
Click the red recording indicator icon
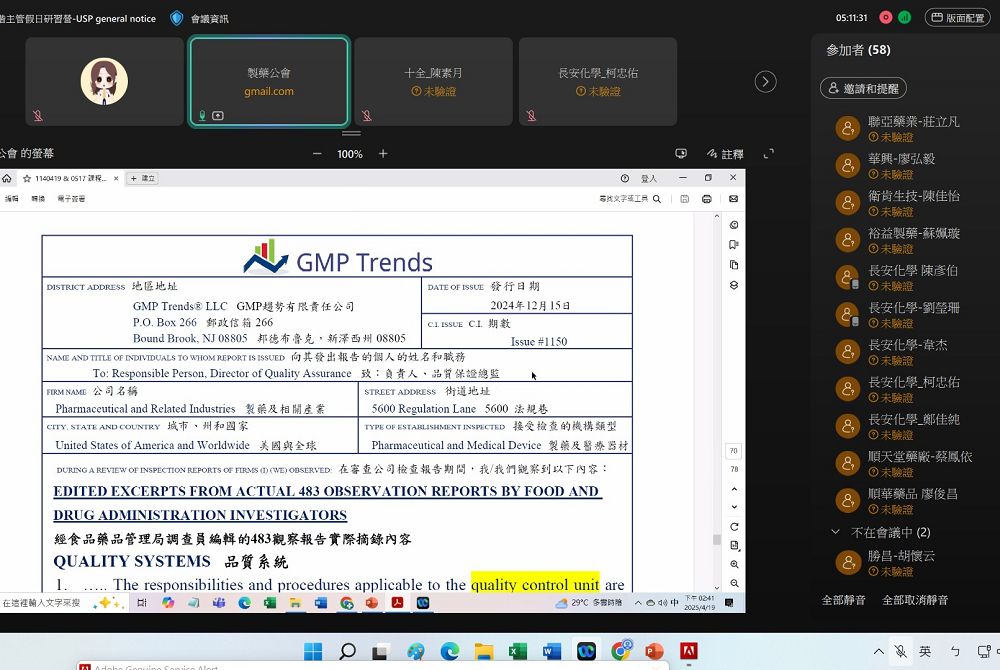[886, 18]
